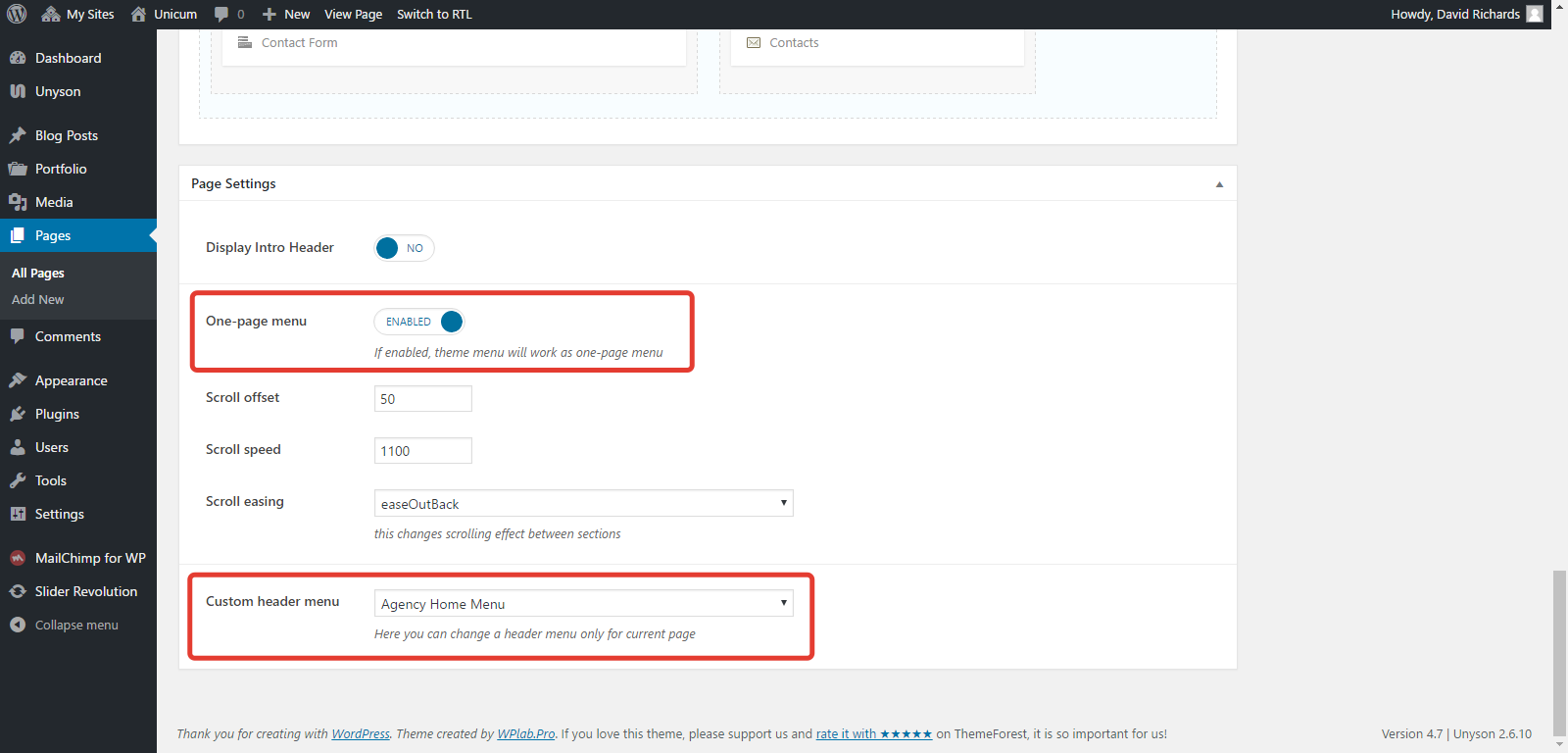This screenshot has width=1568, height=753.
Task: Open the Unyson menu item
Action: pos(78,91)
